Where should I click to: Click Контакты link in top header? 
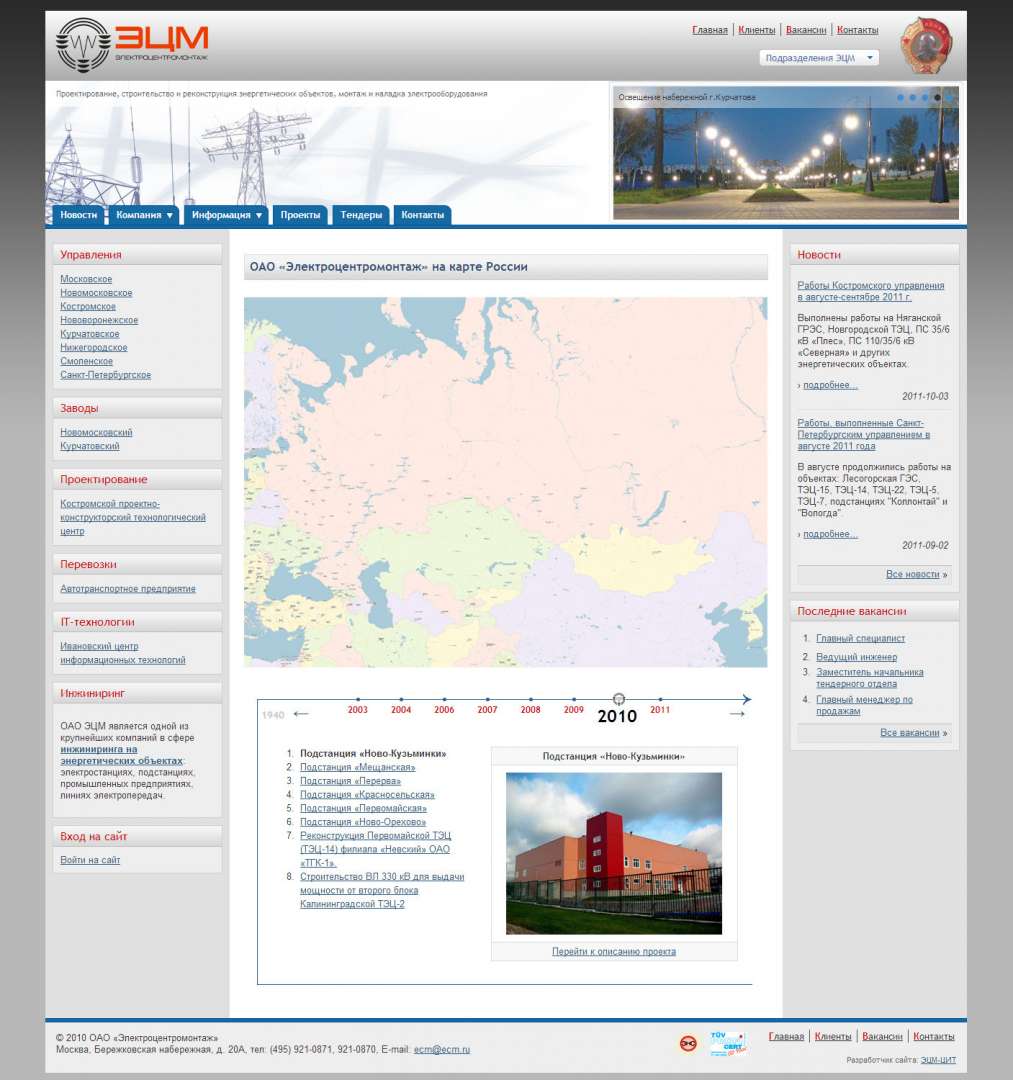(857, 30)
